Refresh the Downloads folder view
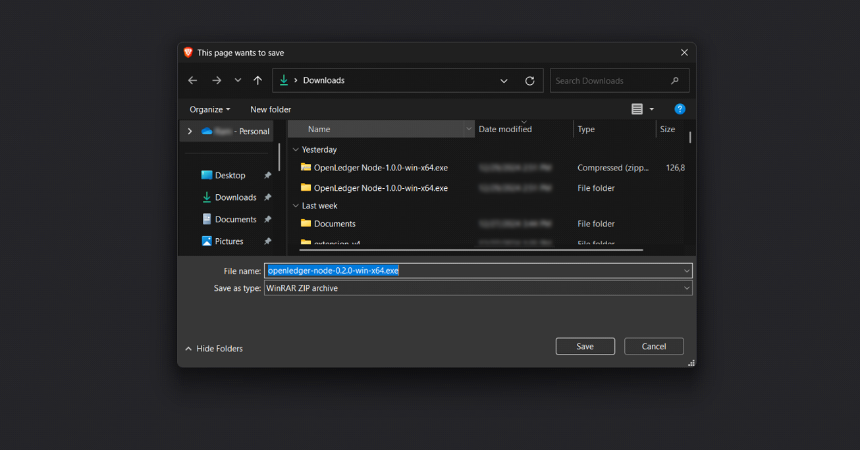860x450 pixels. pyautogui.click(x=530, y=81)
